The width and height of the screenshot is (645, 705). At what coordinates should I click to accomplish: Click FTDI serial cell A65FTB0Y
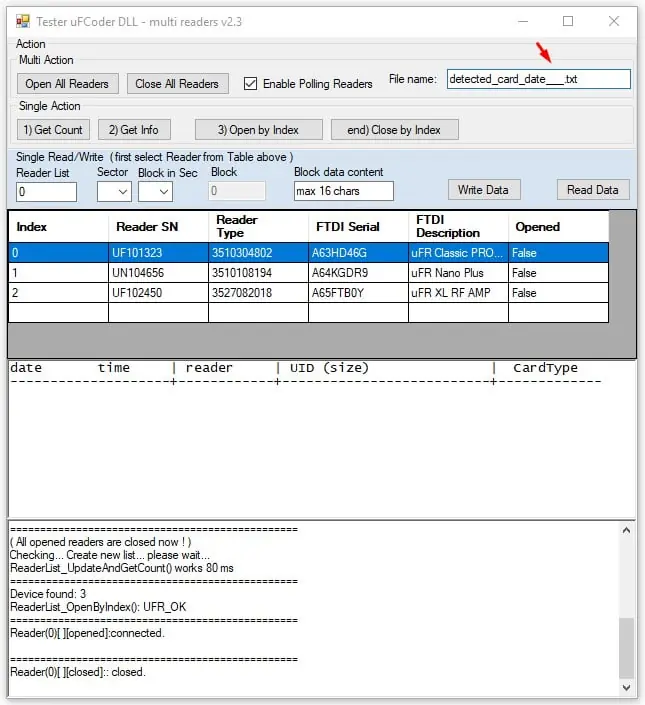[x=358, y=293]
